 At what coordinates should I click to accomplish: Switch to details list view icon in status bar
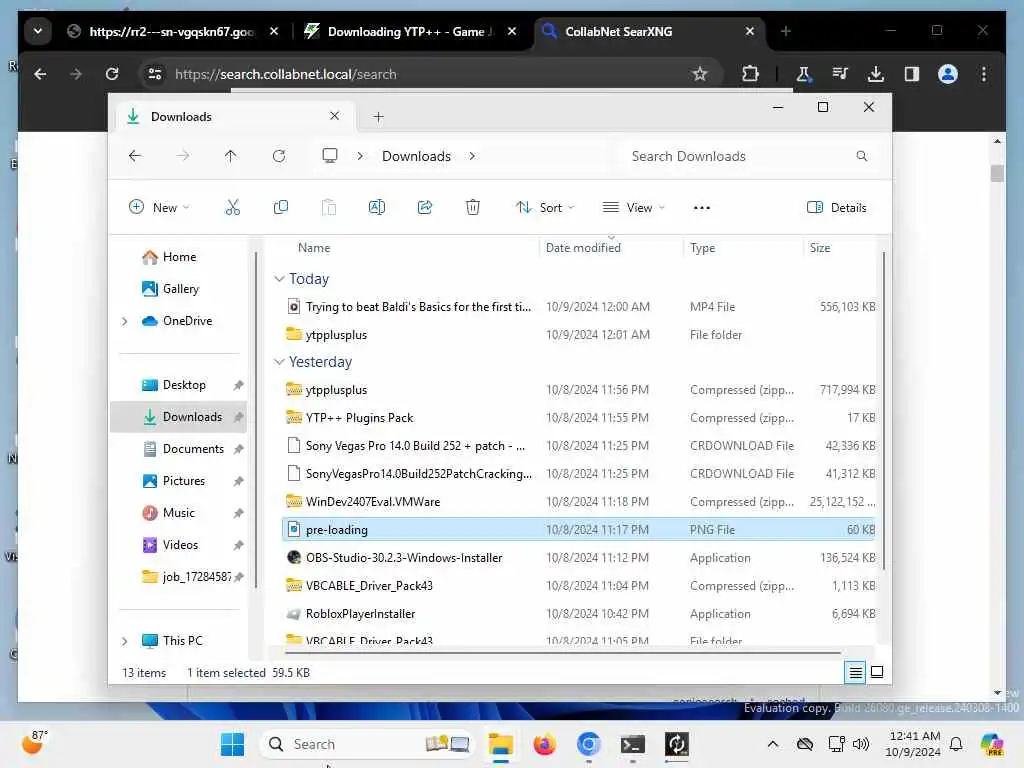click(x=855, y=672)
